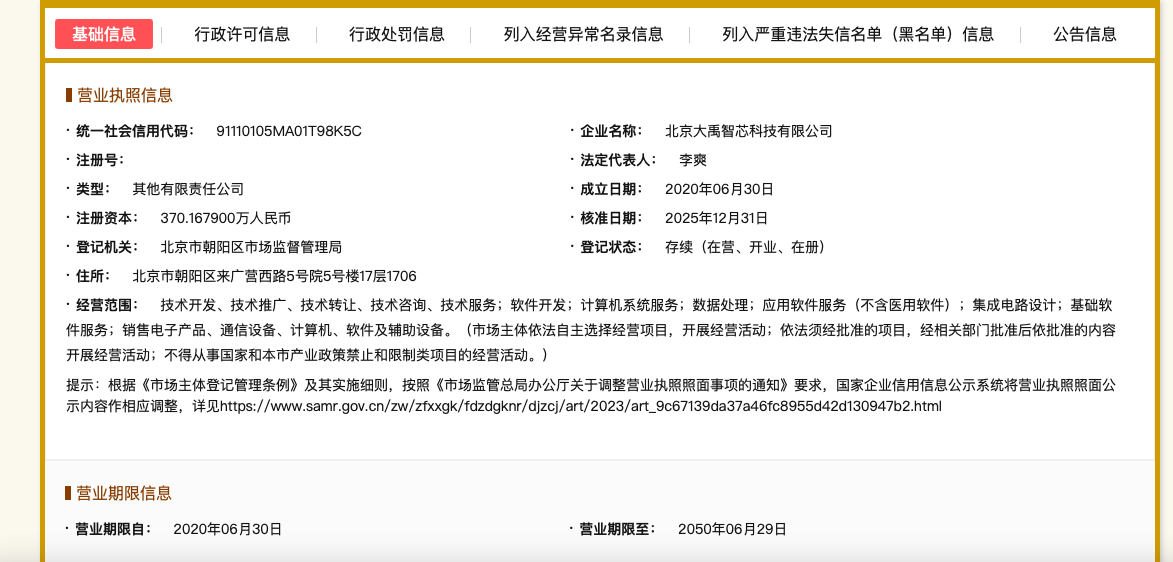Open 列入经营异常名录信息 tab
The height and width of the screenshot is (562, 1173).
tap(584, 34)
